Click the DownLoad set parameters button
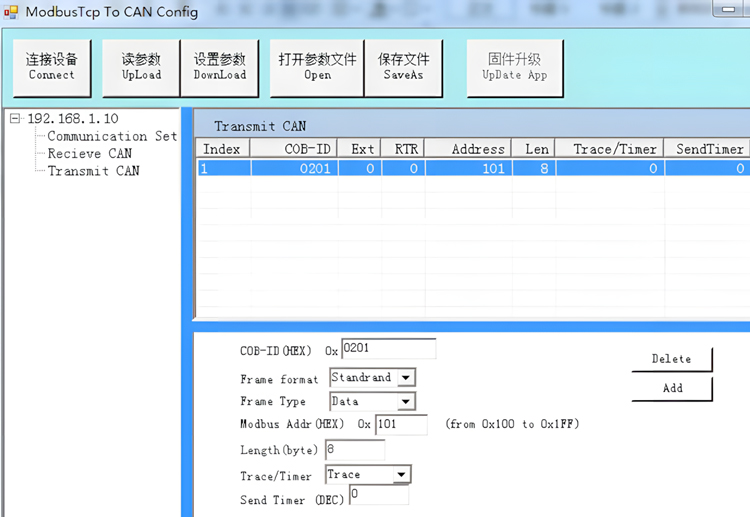 pos(219,67)
